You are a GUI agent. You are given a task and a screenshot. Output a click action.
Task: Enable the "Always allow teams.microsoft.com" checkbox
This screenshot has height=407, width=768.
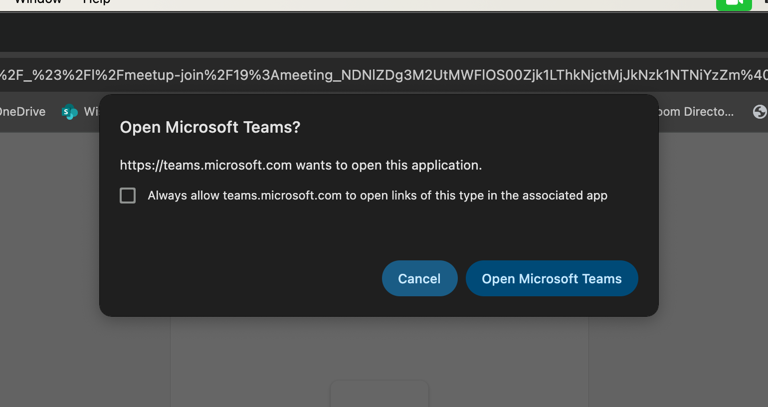coord(128,195)
